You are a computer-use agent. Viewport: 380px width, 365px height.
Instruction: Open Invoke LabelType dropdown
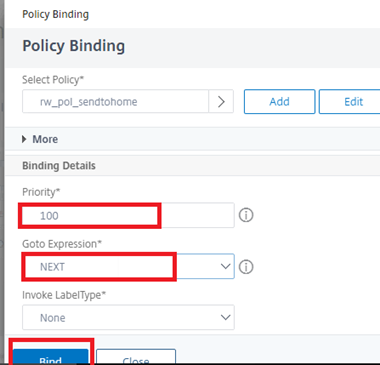pos(128,317)
